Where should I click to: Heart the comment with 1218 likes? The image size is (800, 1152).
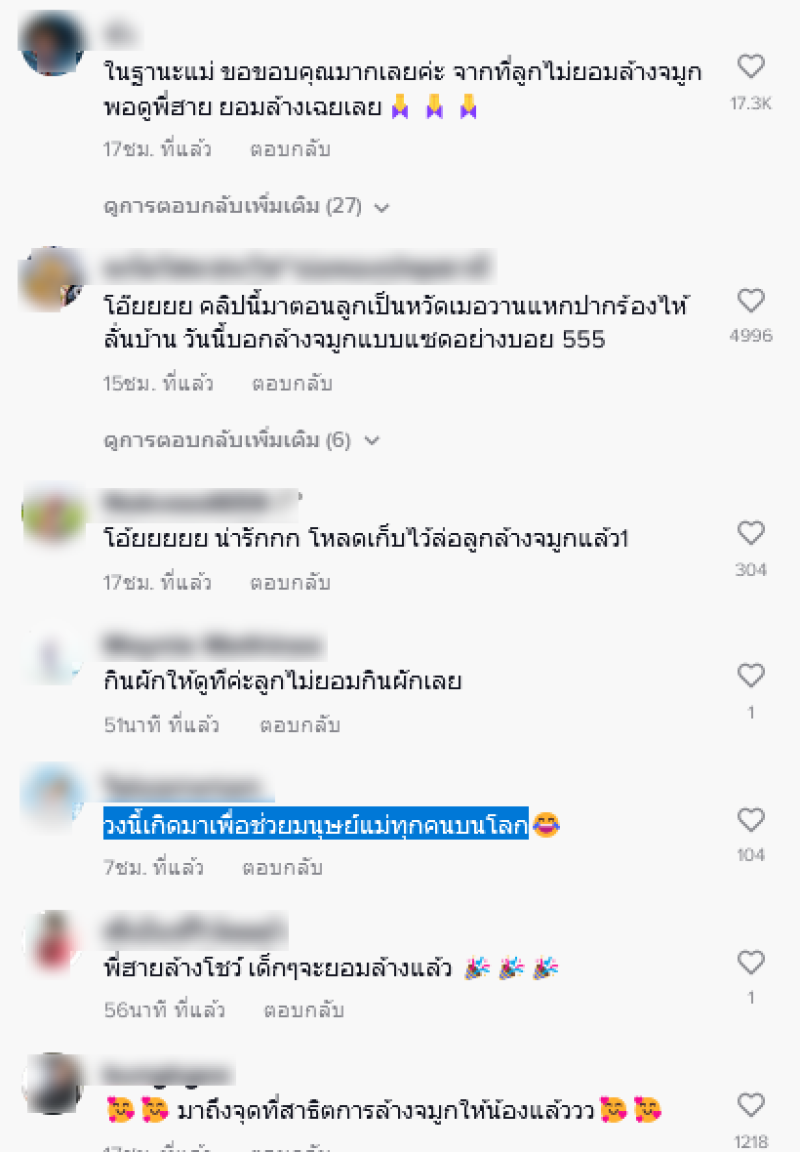751,1105
